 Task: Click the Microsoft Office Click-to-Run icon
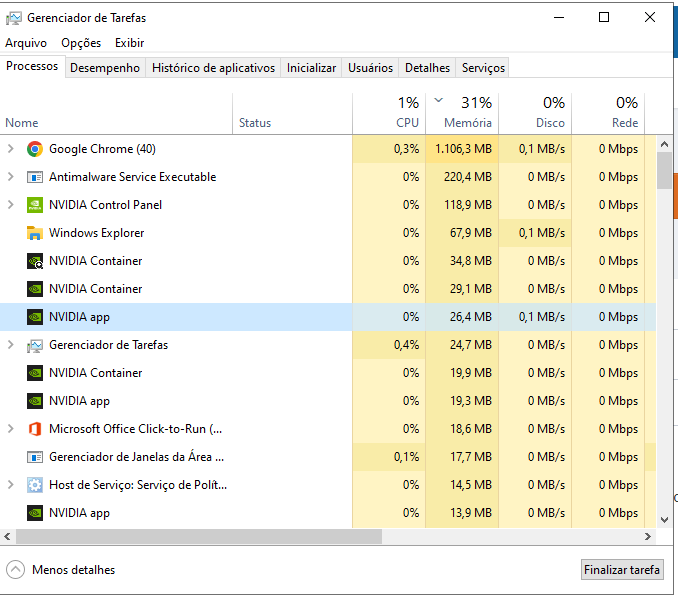(x=35, y=429)
